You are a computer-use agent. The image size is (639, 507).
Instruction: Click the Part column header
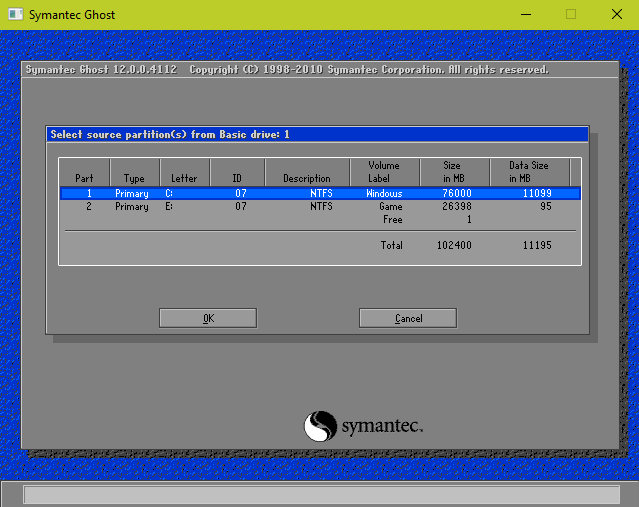click(x=84, y=172)
